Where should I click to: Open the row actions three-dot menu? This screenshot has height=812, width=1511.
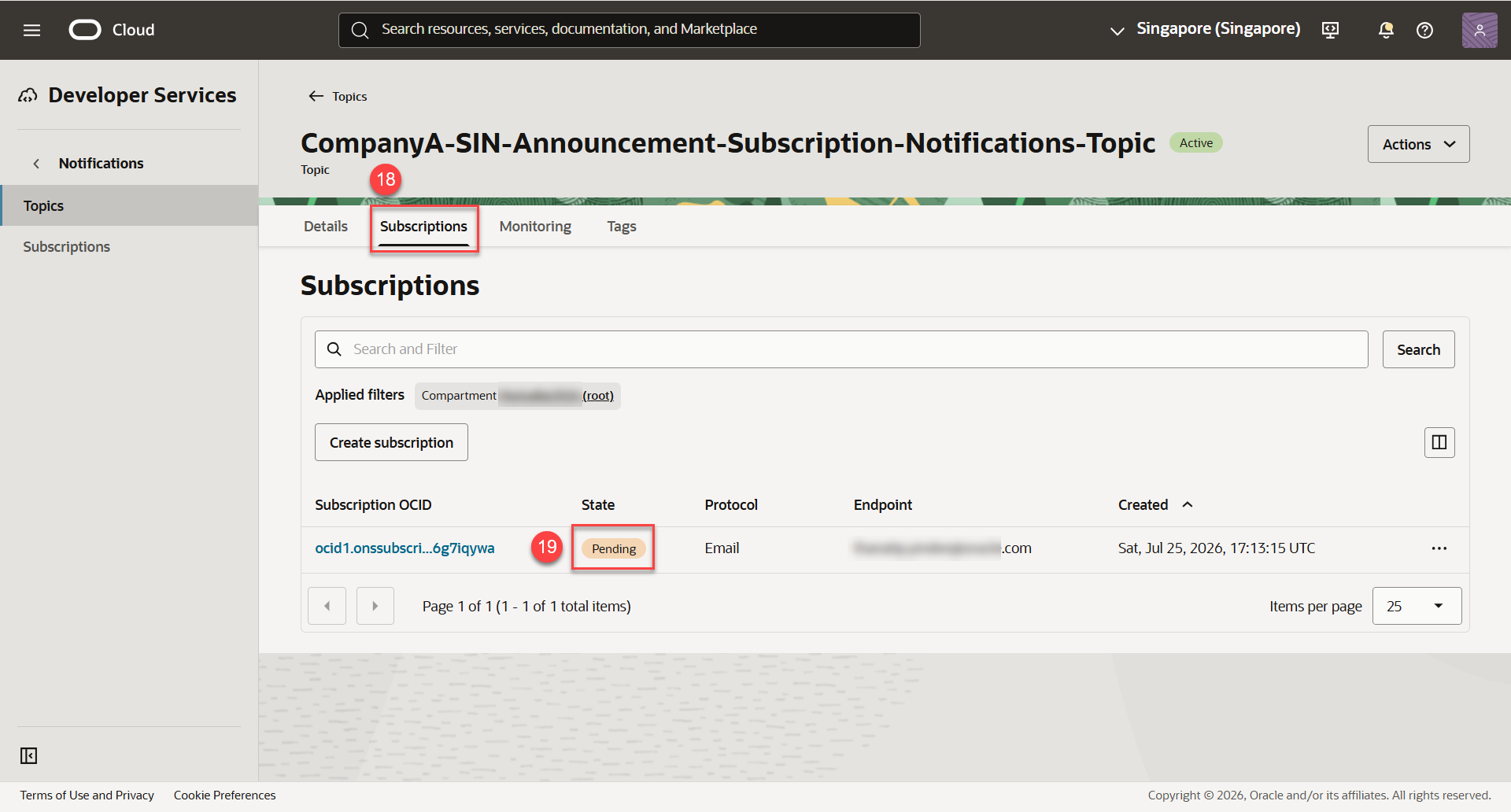click(1439, 548)
